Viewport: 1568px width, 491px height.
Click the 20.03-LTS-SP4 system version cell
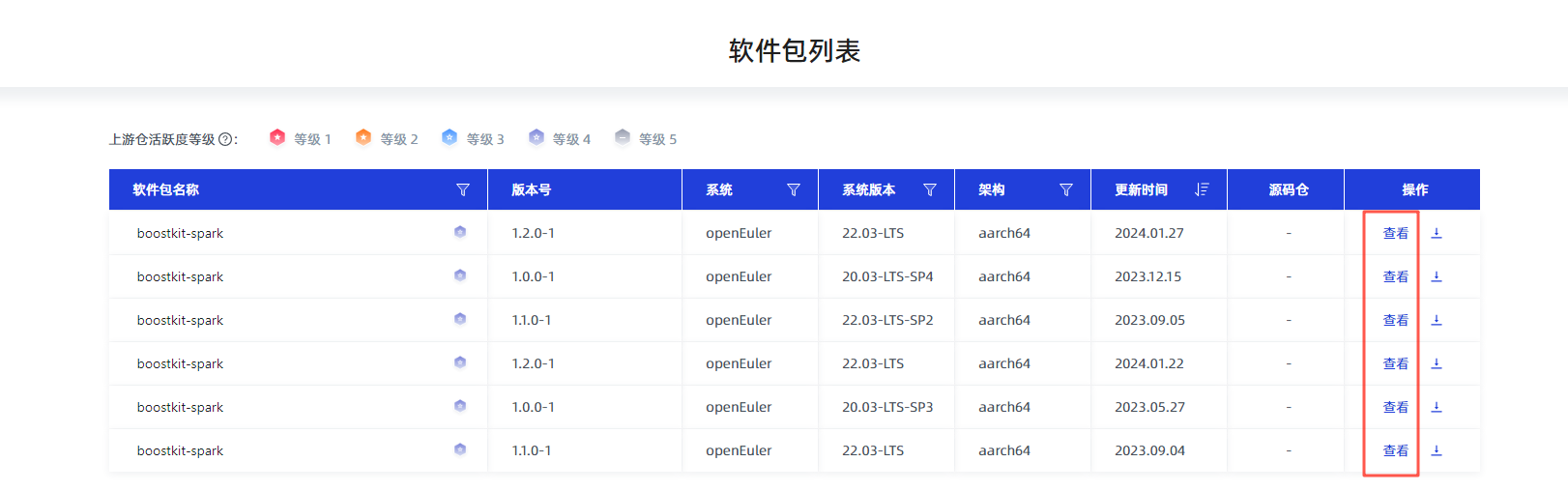[887, 276]
